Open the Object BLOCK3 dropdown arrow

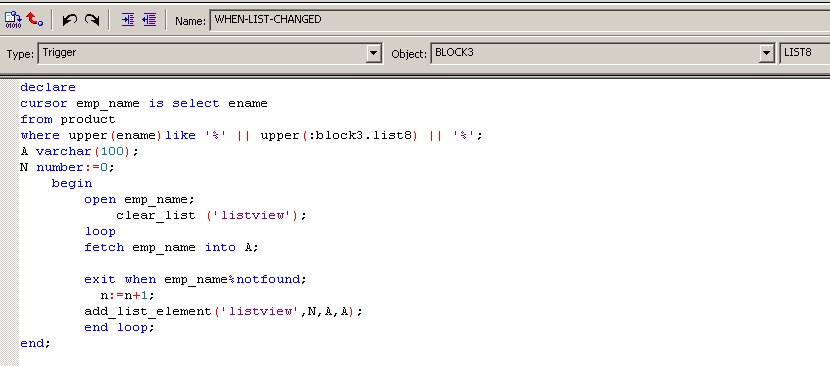(x=766, y=53)
